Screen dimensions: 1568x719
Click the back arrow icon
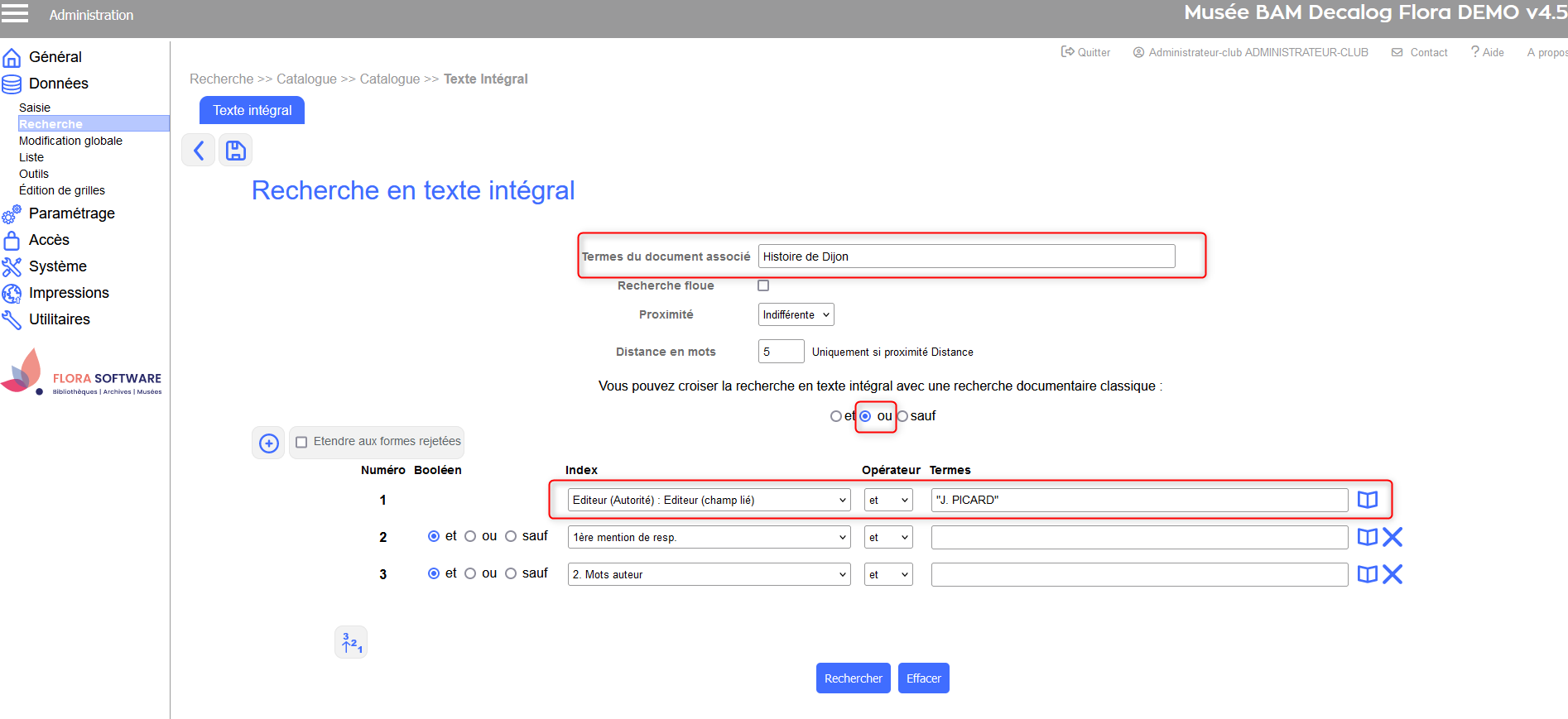coord(199,151)
